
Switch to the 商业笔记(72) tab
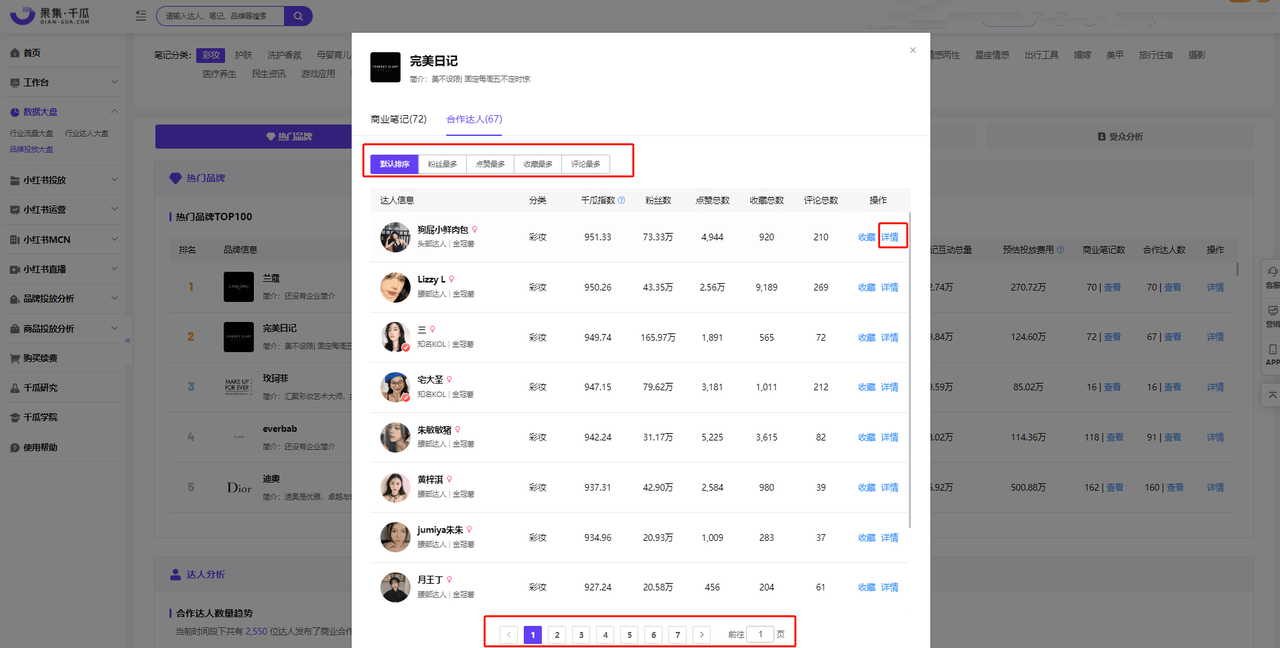tap(398, 119)
